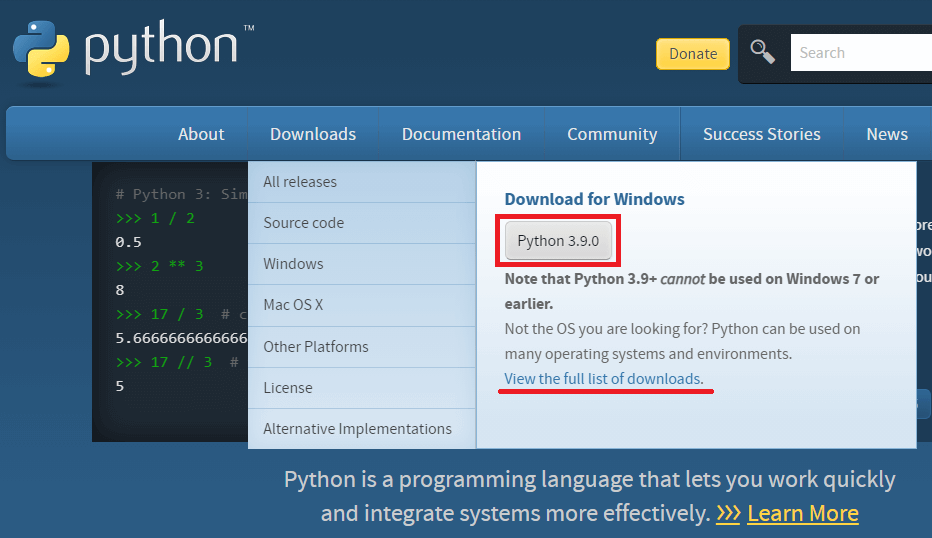This screenshot has width=932, height=538.
Task: Open the News menu
Action: (x=887, y=134)
